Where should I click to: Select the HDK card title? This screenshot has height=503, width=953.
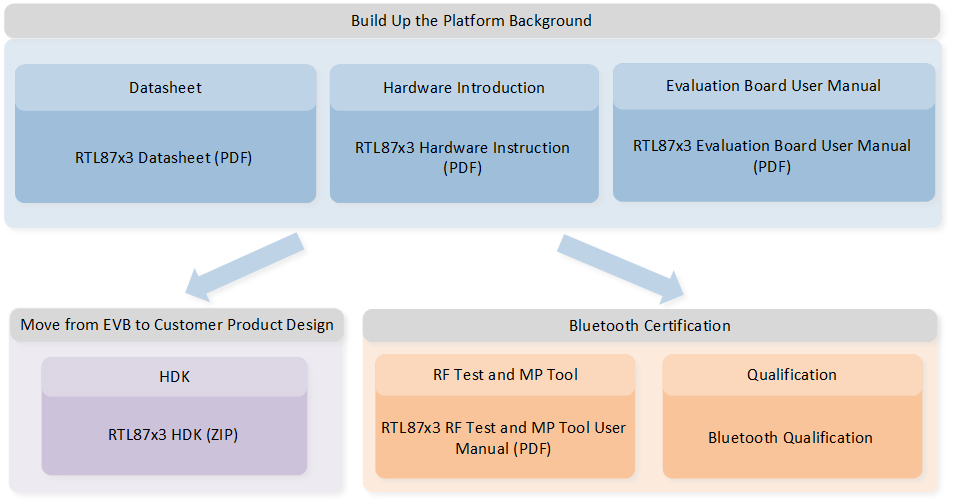point(174,377)
